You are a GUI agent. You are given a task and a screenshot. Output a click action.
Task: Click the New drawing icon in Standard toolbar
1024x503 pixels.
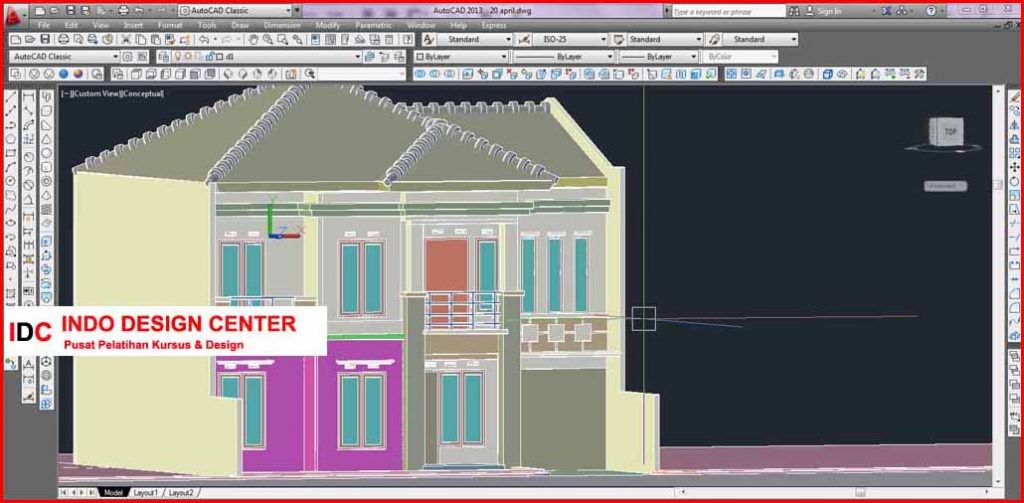pyautogui.click(x=16, y=39)
